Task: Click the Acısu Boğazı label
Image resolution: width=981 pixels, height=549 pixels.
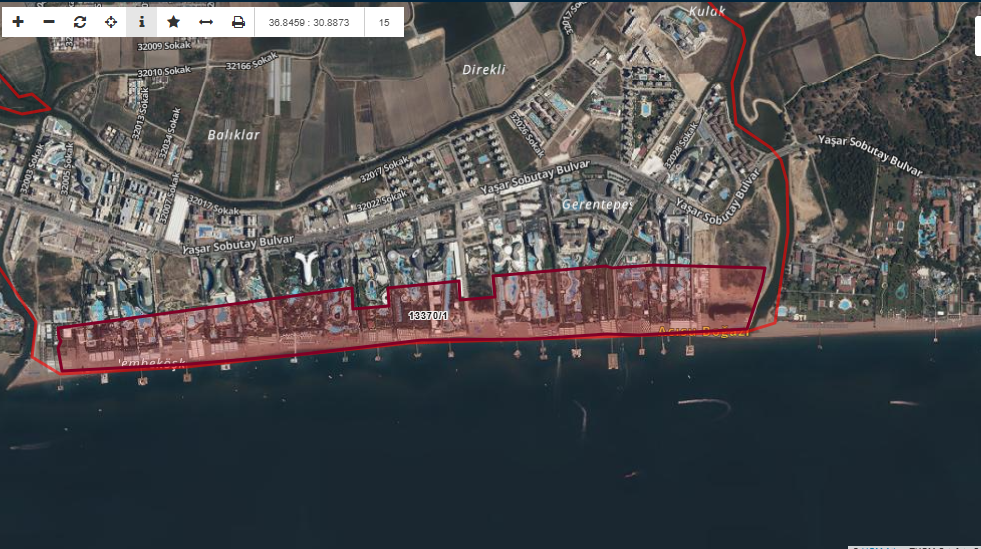Action: 703,331
